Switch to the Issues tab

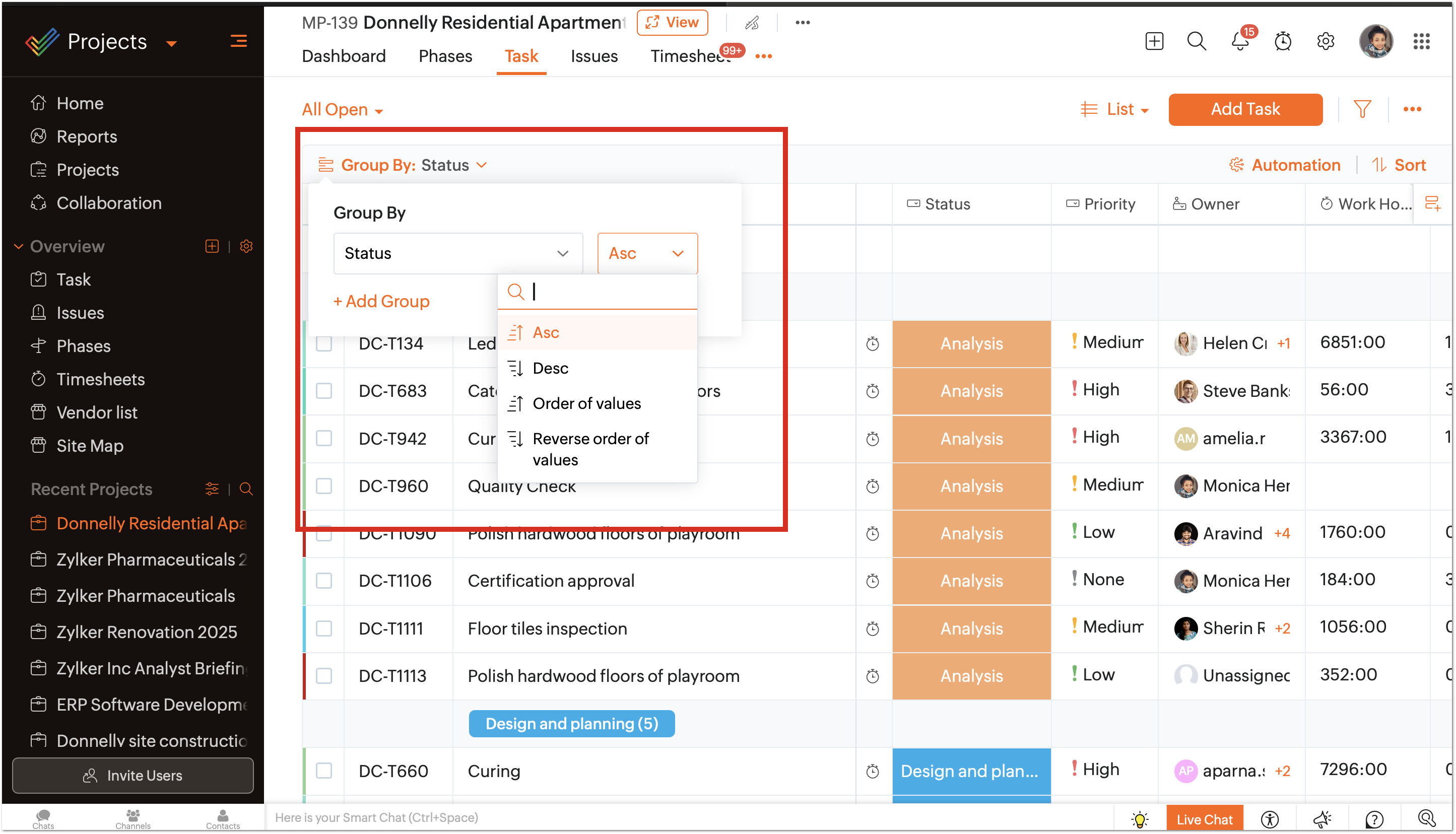coord(593,56)
